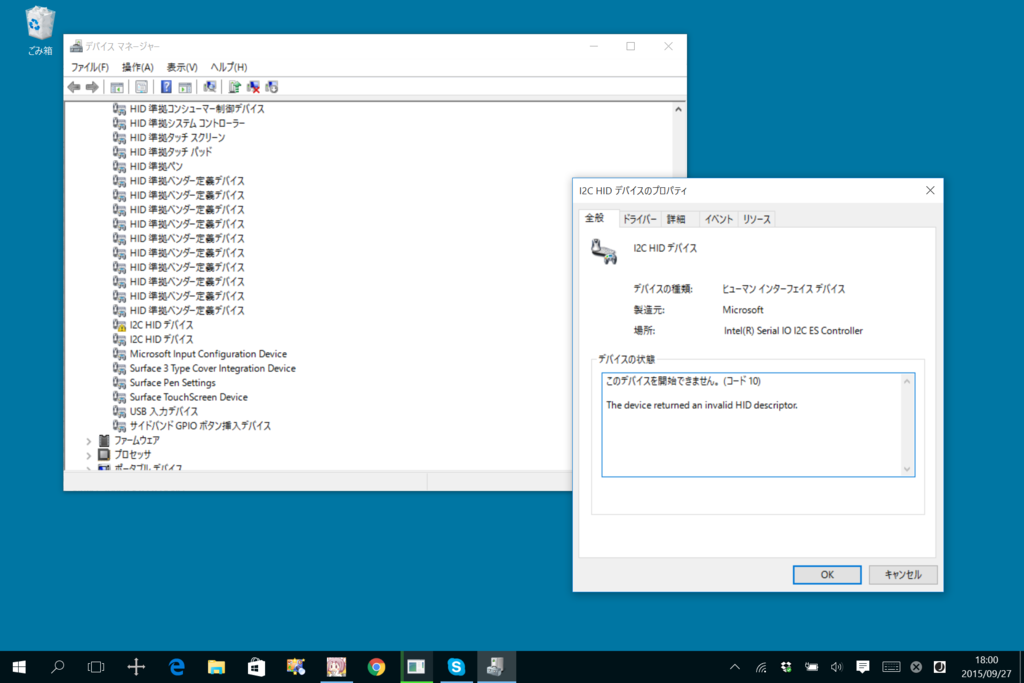Screen dimensions: 1024x683
Task: Click the Back arrow in Device Manager toolbar
Action: coord(74,87)
